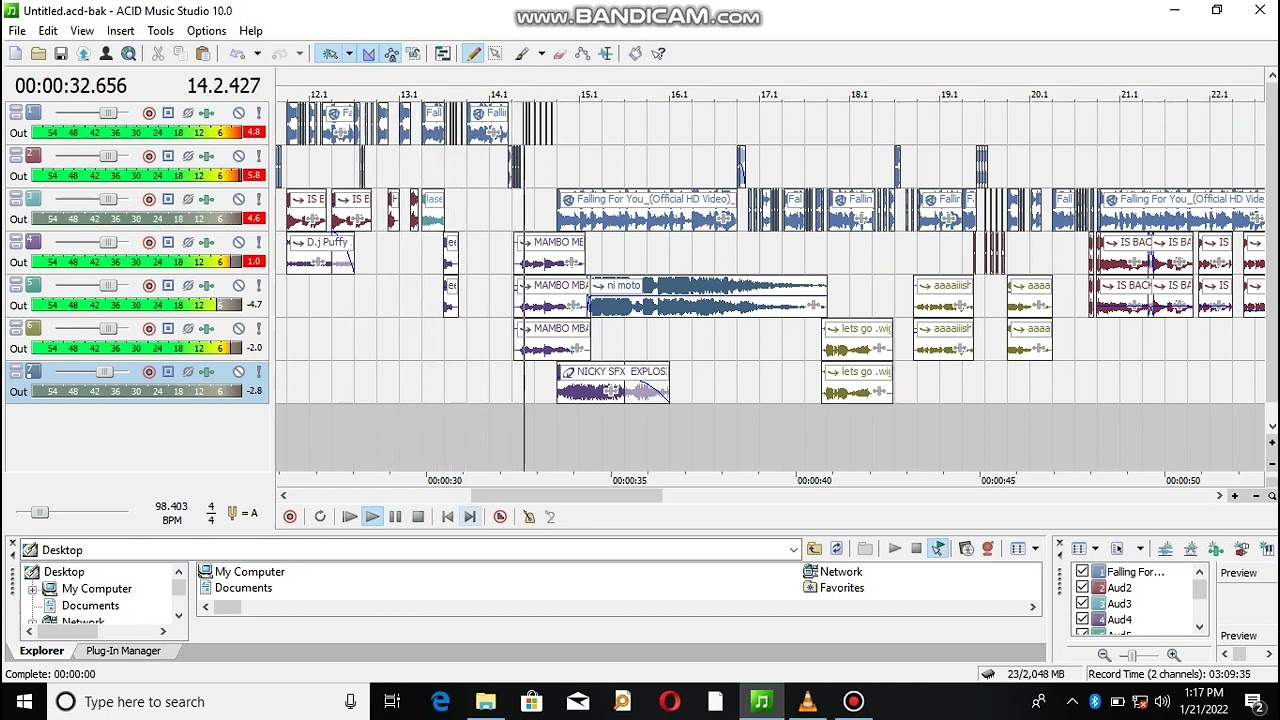Open the Tools menu
Image resolution: width=1280 pixels, height=720 pixels.
pyautogui.click(x=160, y=31)
